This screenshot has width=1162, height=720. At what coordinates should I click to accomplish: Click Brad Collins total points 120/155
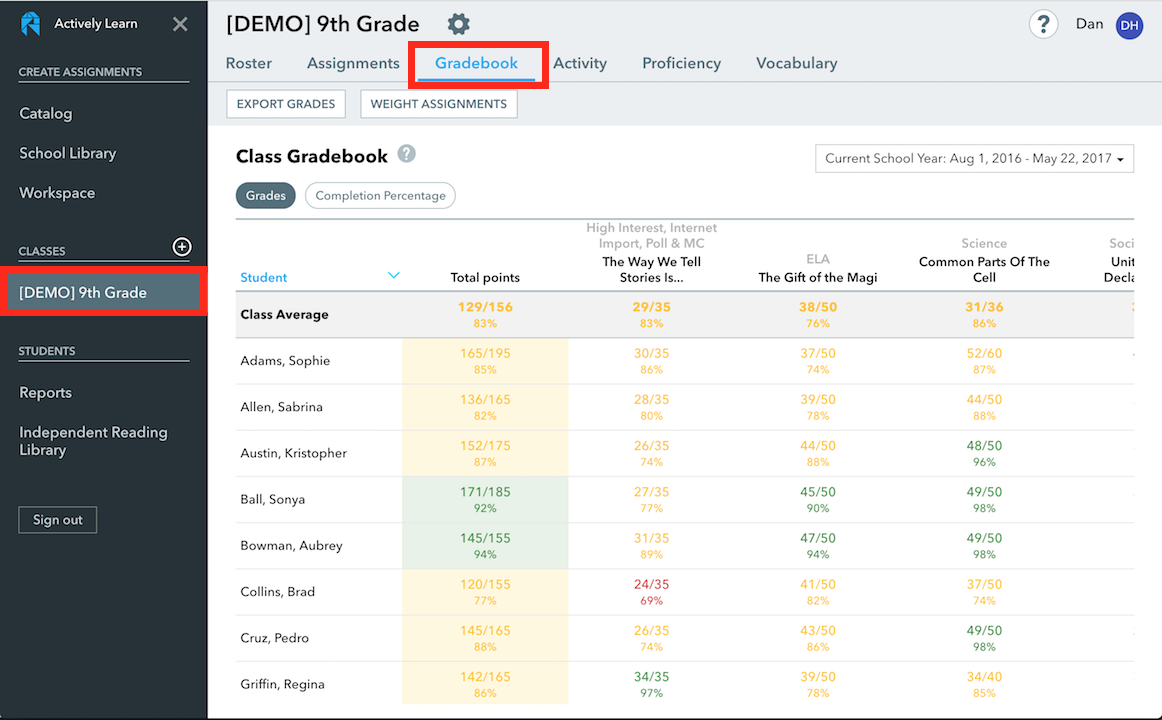click(x=485, y=584)
